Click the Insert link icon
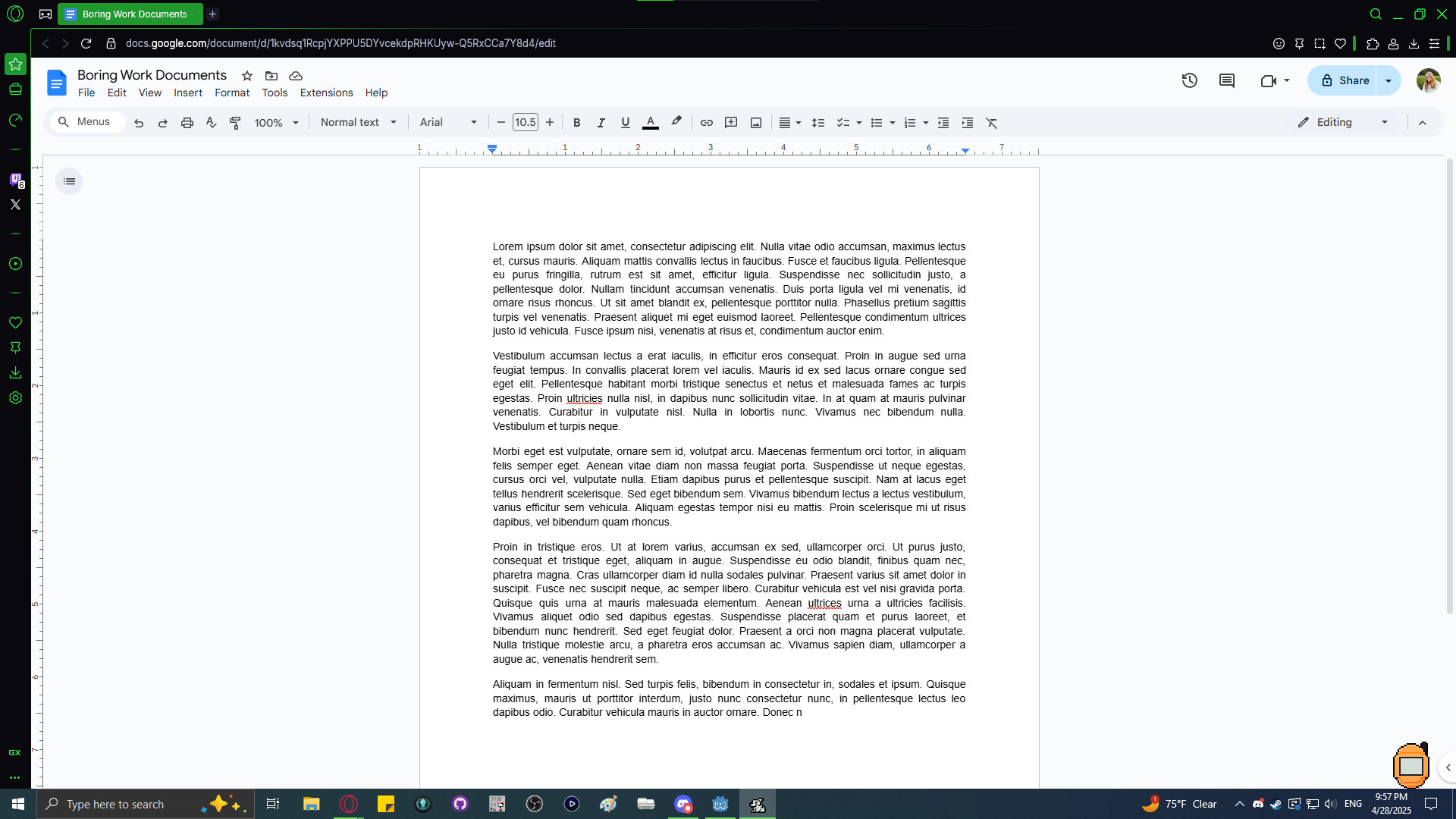Viewport: 1456px width, 819px height. tap(706, 123)
